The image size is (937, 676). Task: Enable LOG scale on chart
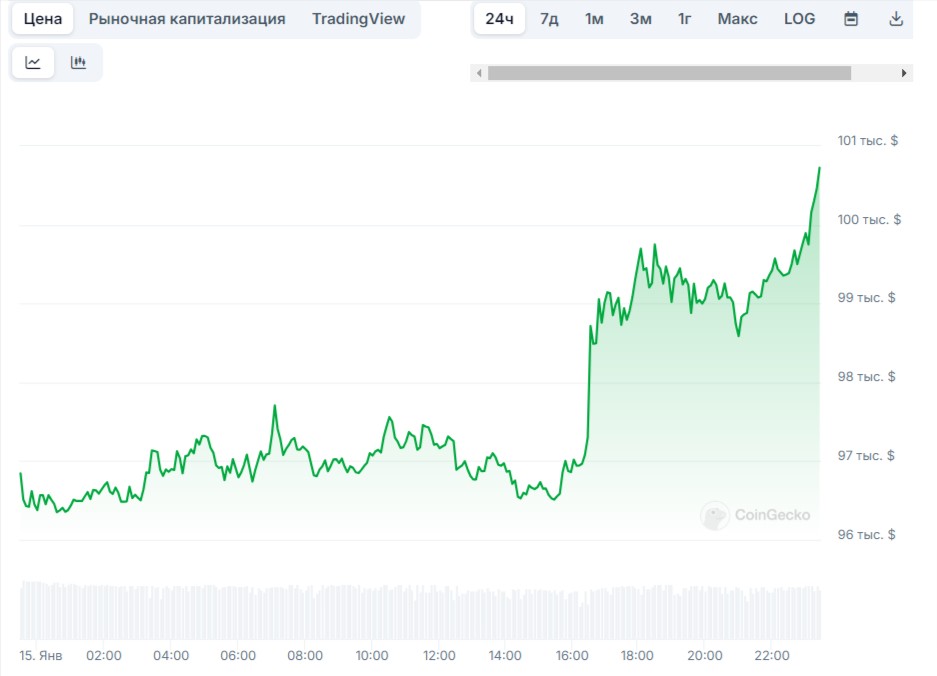799,19
